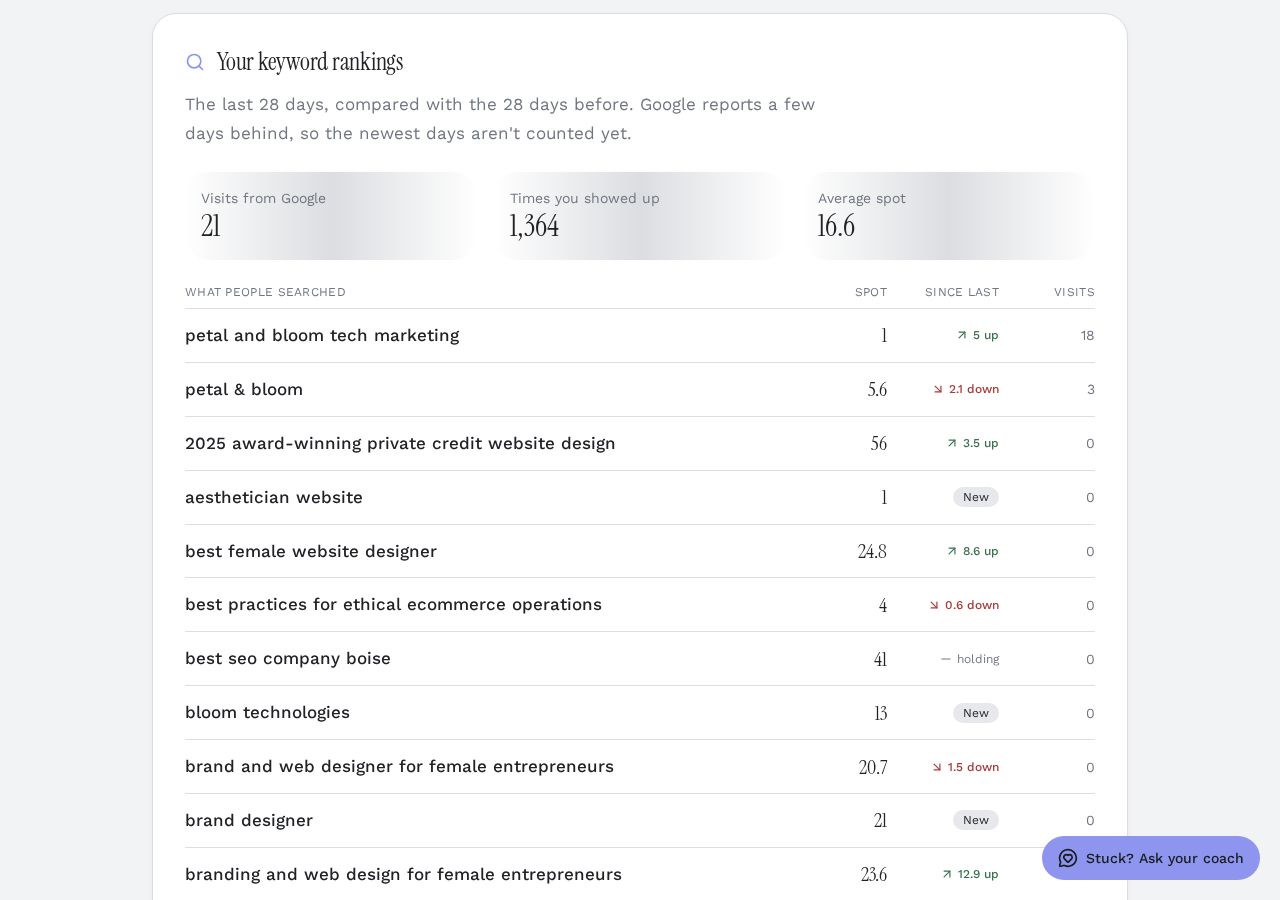The height and width of the screenshot is (900, 1280).
Task: Click the dash icon next to holding
Action: (946, 659)
